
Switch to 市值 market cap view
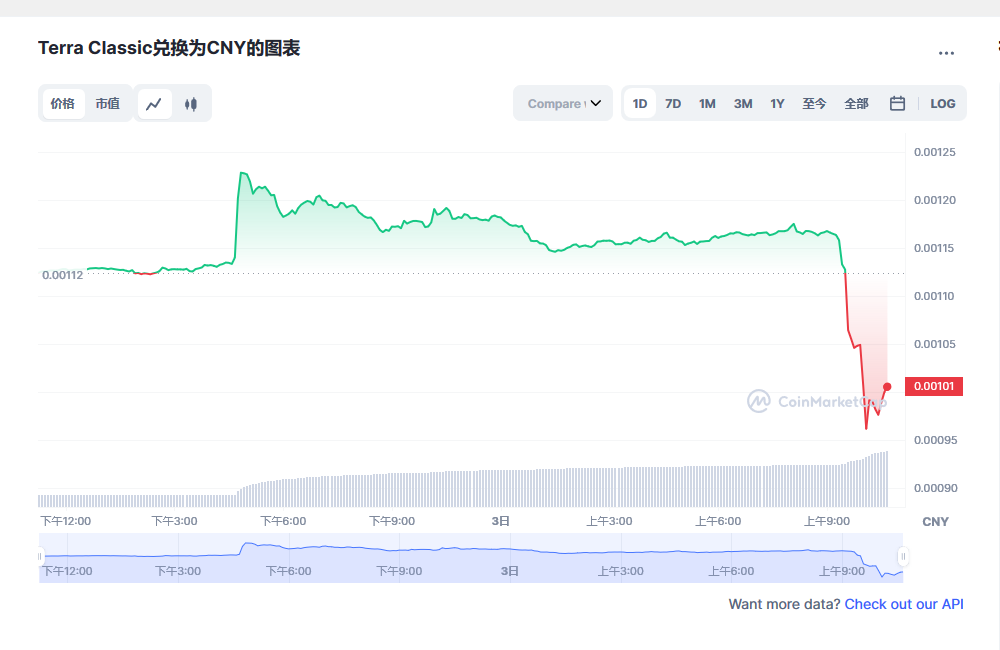click(x=108, y=103)
